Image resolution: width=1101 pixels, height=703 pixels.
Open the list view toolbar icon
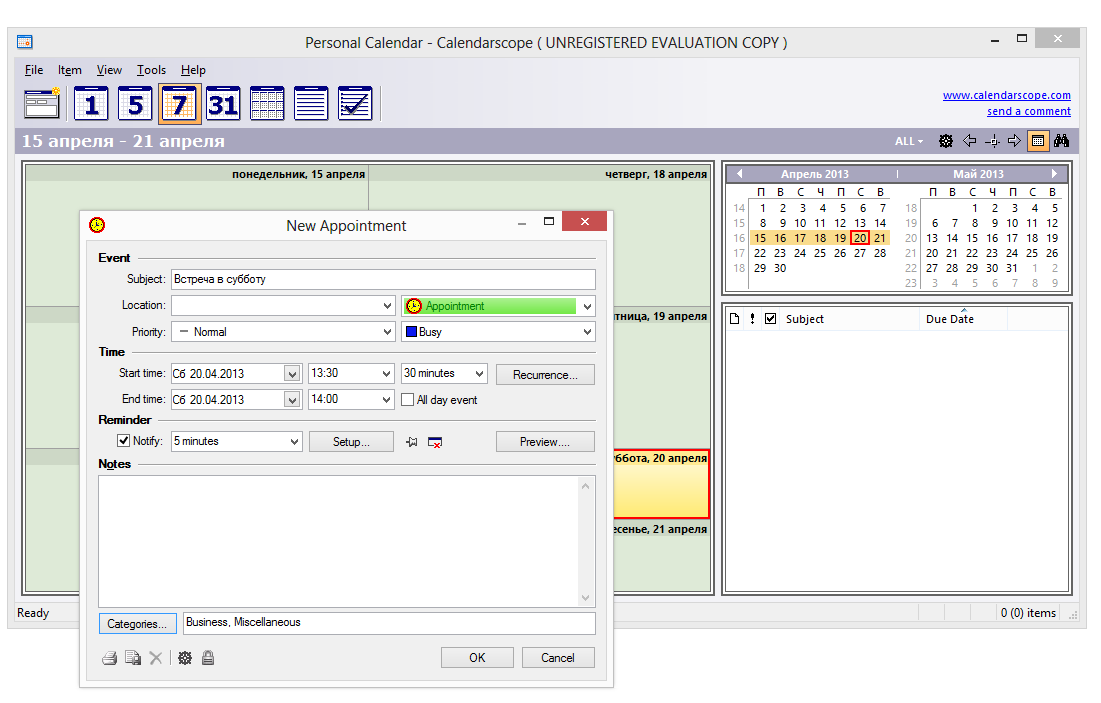(x=310, y=103)
